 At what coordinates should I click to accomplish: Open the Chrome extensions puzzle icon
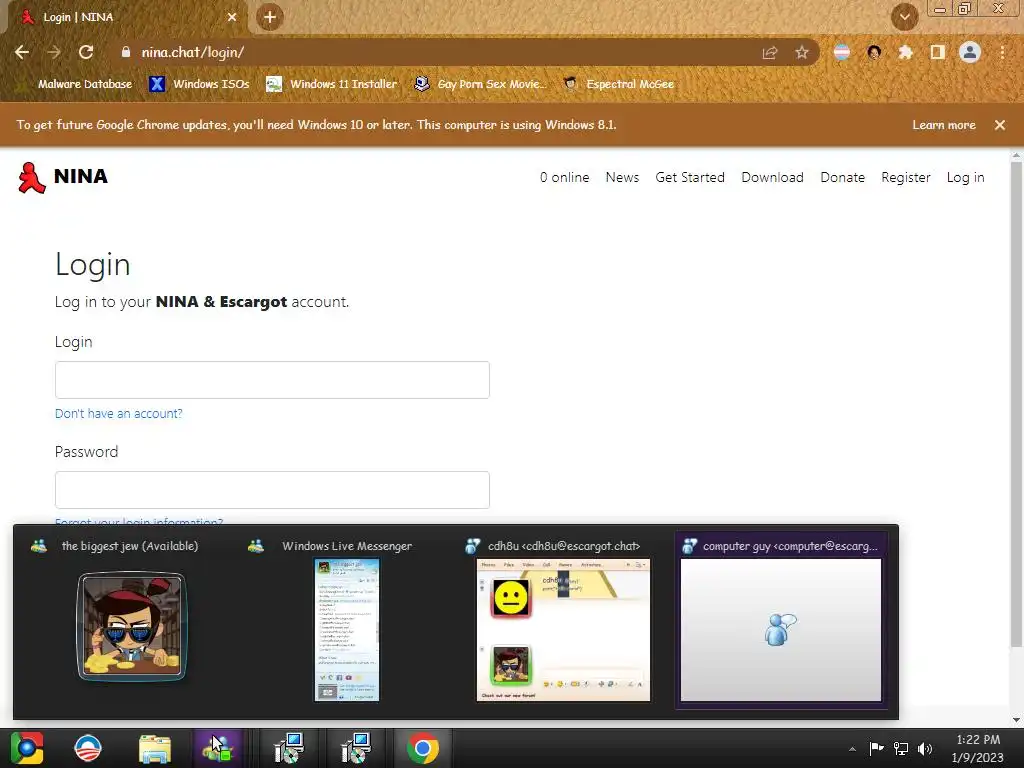(905, 52)
